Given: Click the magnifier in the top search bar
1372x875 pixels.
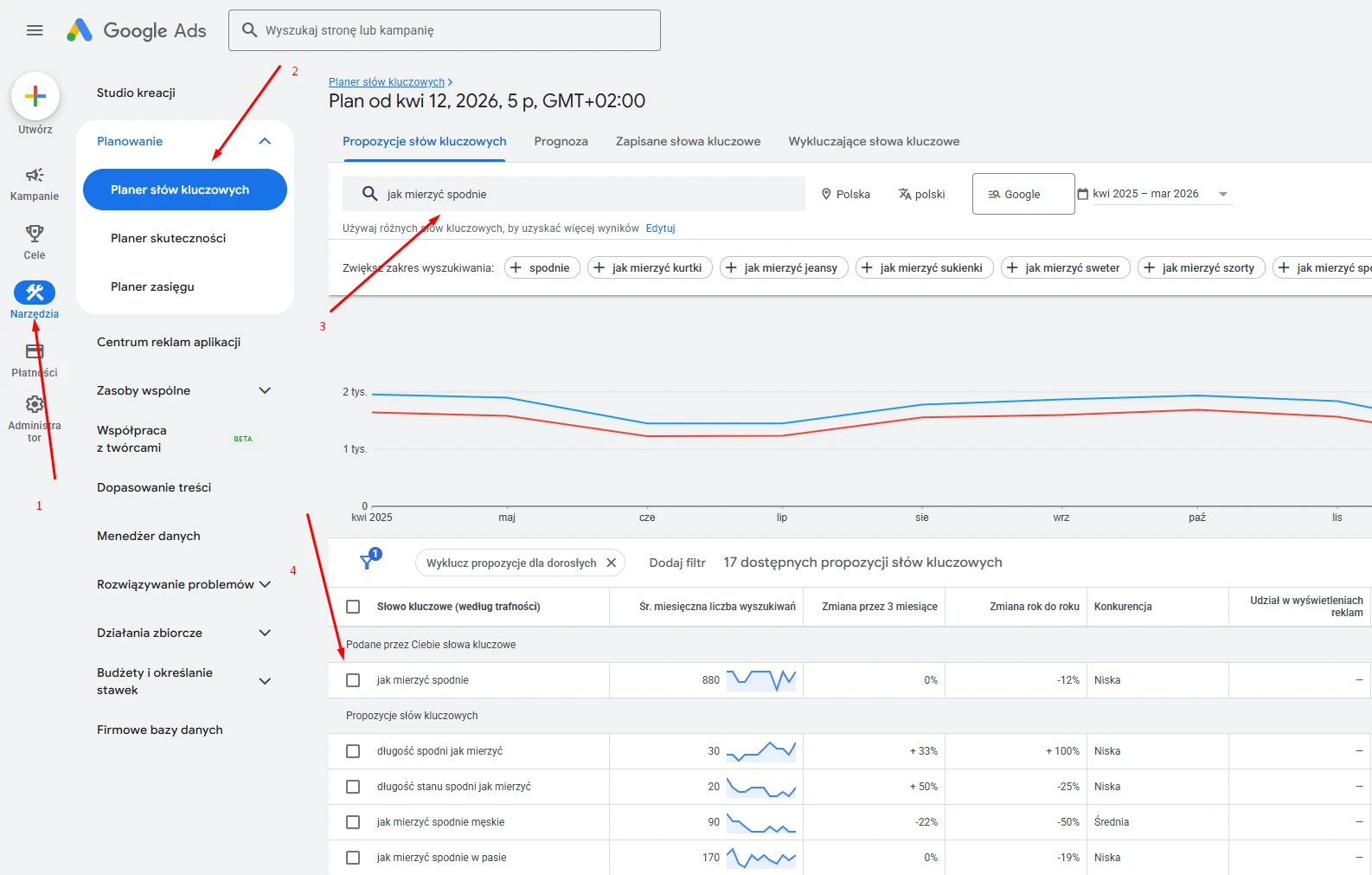Looking at the screenshot, I should (249, 30).
